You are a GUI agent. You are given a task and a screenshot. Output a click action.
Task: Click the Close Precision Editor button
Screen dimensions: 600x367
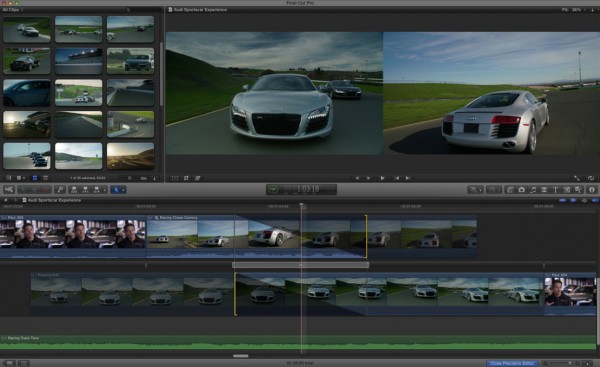pos(512,363)
